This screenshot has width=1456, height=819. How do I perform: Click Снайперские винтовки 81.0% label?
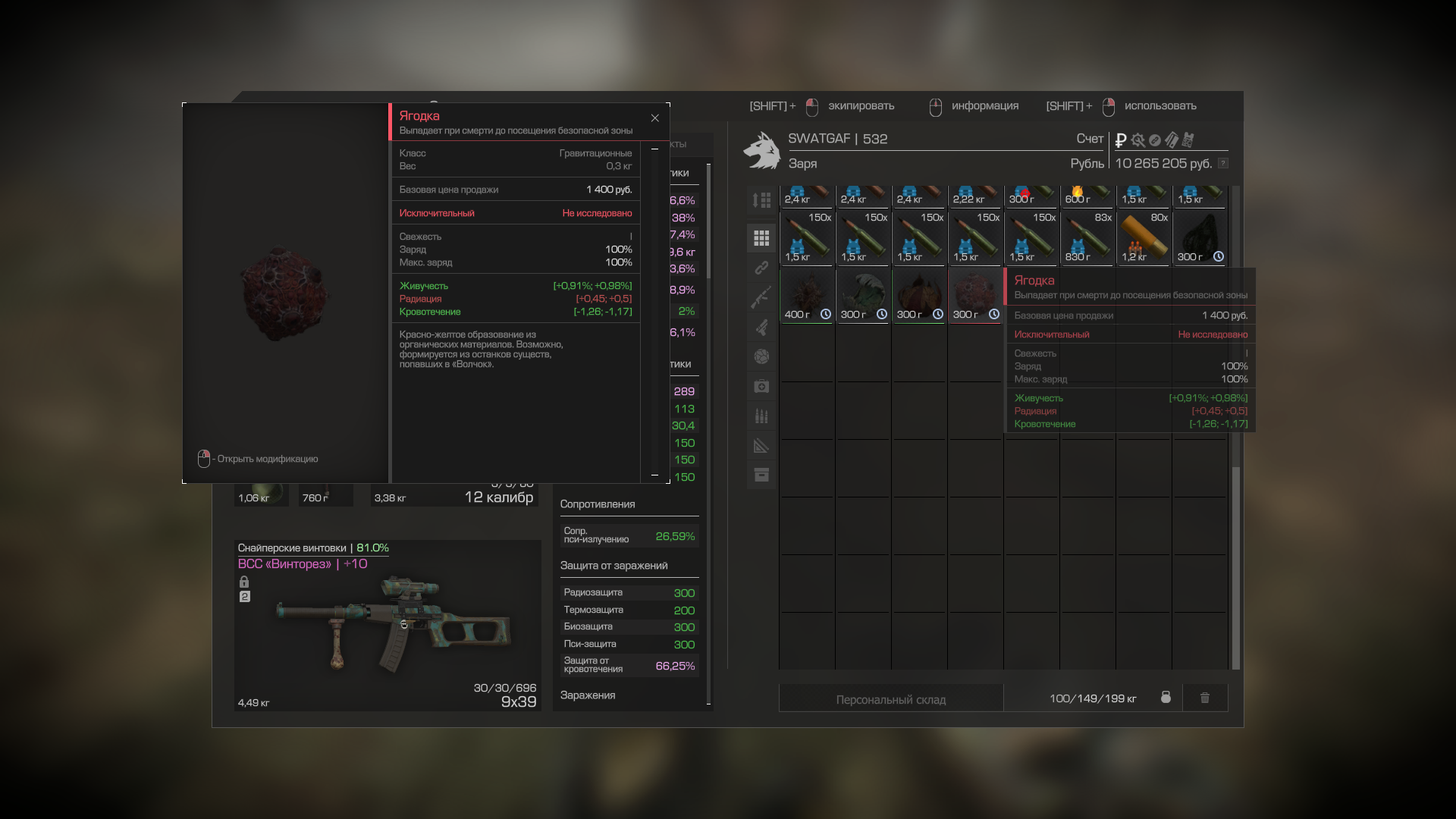(313, 548)
